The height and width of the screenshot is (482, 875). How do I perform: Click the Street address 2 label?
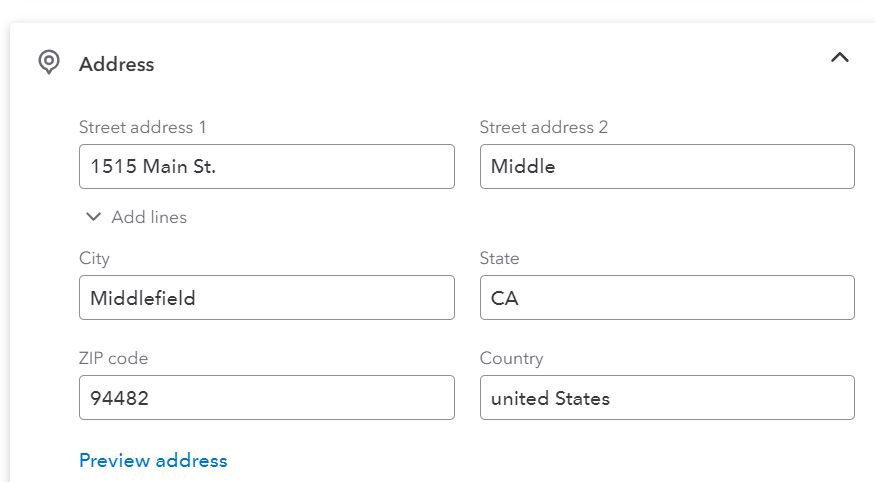point(544,127)
